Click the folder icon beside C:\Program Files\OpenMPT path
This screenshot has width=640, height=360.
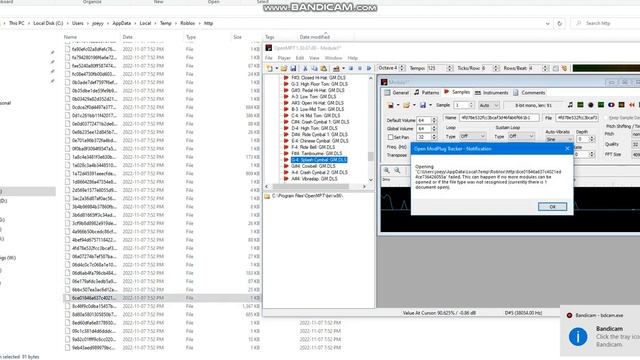click(x=267, y=196)
